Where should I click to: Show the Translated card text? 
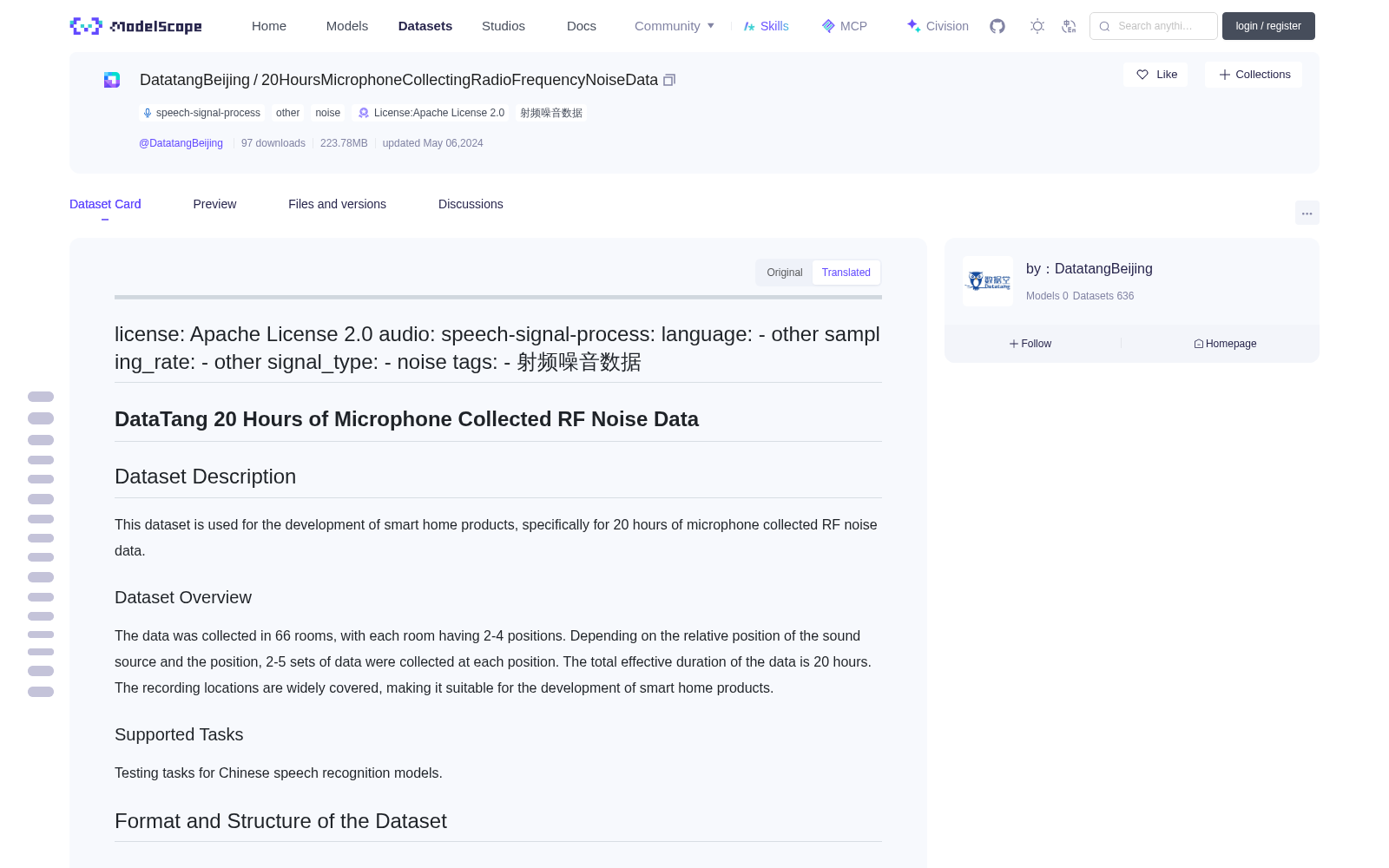pos(846,273)
